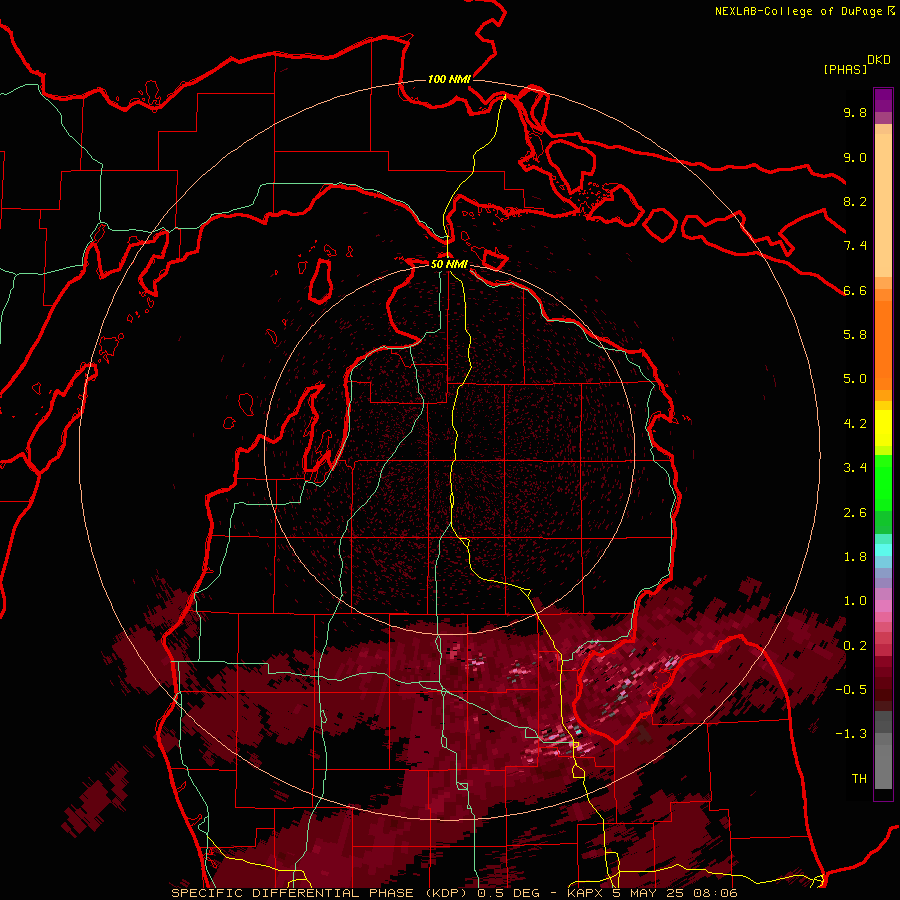This screenshot has height=900, width=900.
Task: Click the 1.0 value on the color scale
Action: [x=855, y=601]
